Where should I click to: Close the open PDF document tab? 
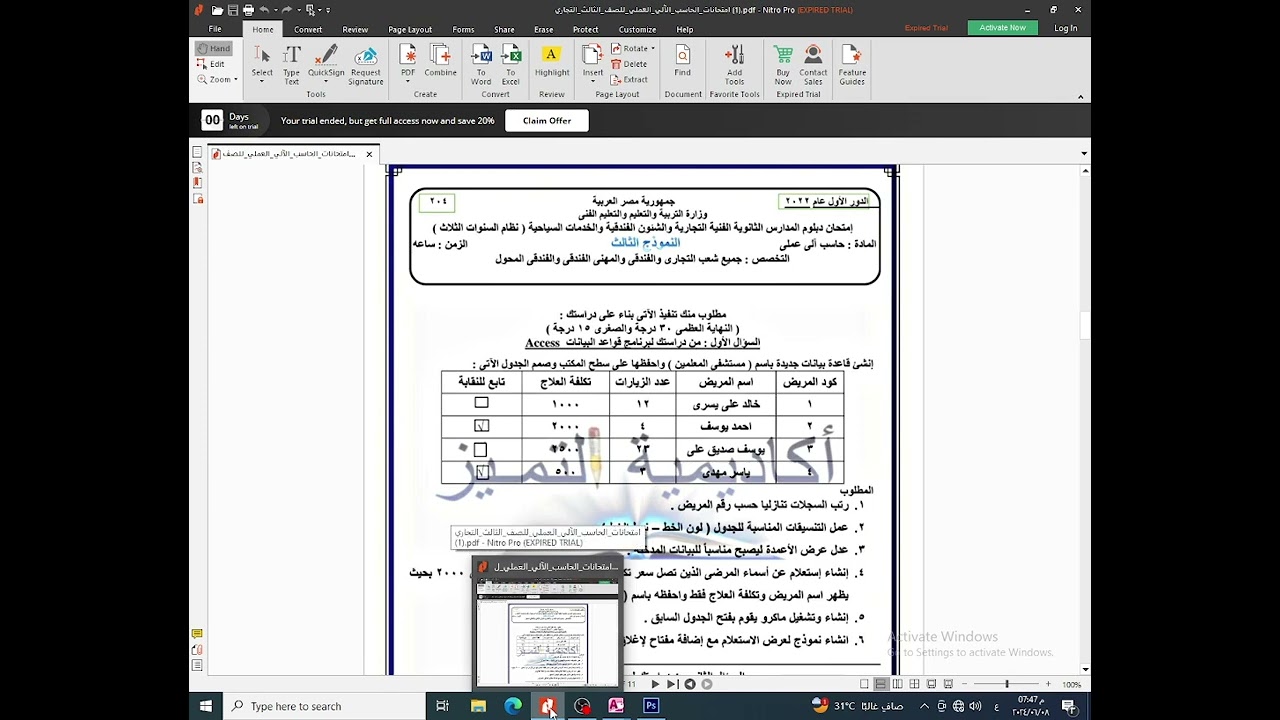(x=369, y=154)
